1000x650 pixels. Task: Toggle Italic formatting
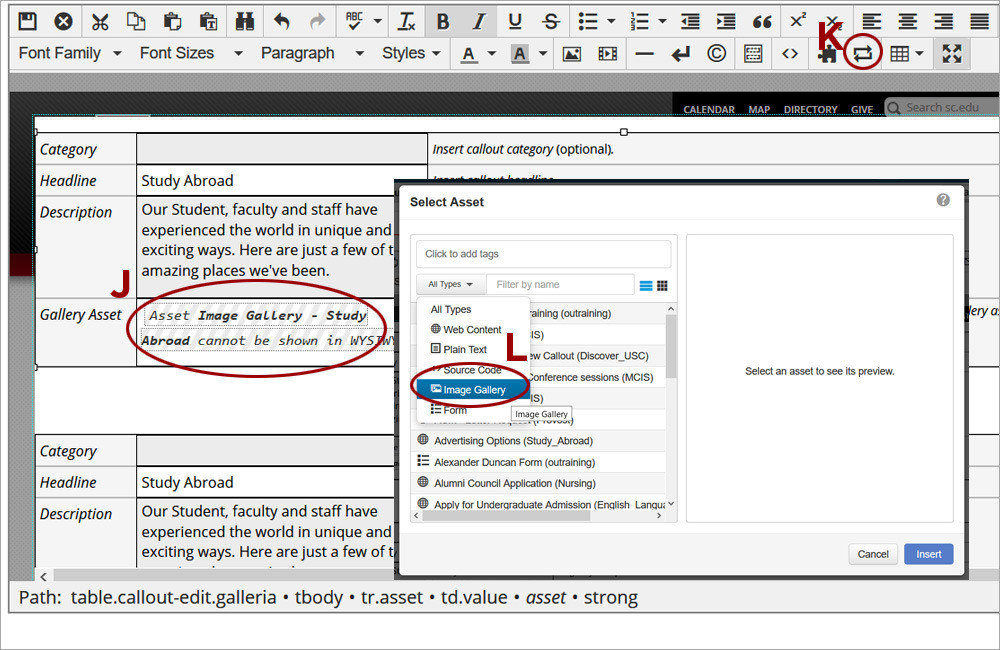pyautogui.click(x=479, y=22)
